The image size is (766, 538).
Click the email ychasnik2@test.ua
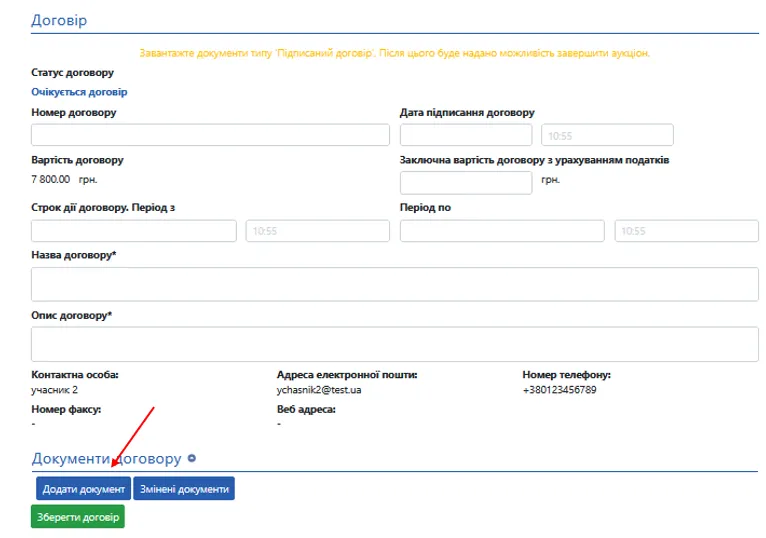point(319,390)
